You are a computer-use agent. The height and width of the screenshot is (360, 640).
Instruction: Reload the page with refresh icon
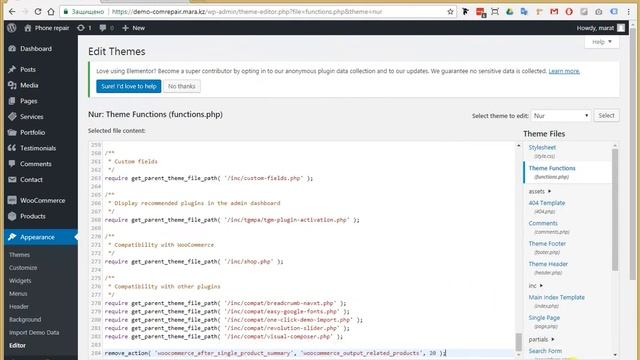pyautogui.click(x=38, y=11)
